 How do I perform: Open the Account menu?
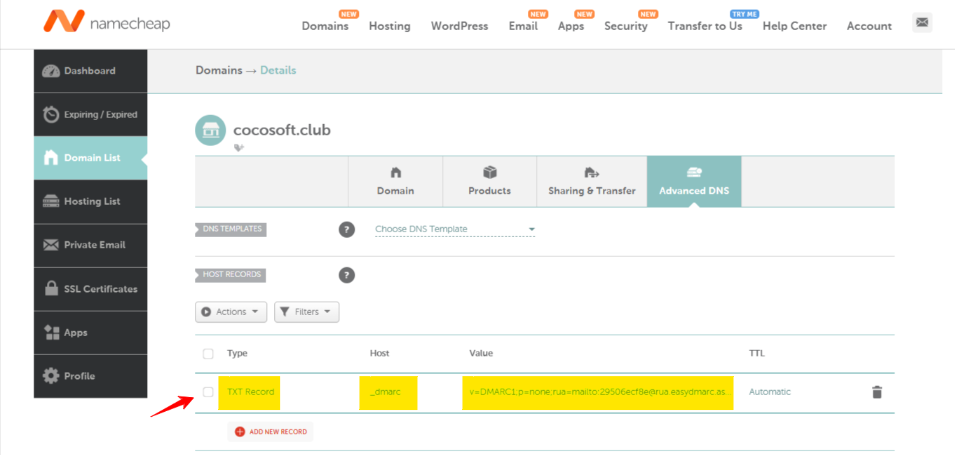(869, 26)
